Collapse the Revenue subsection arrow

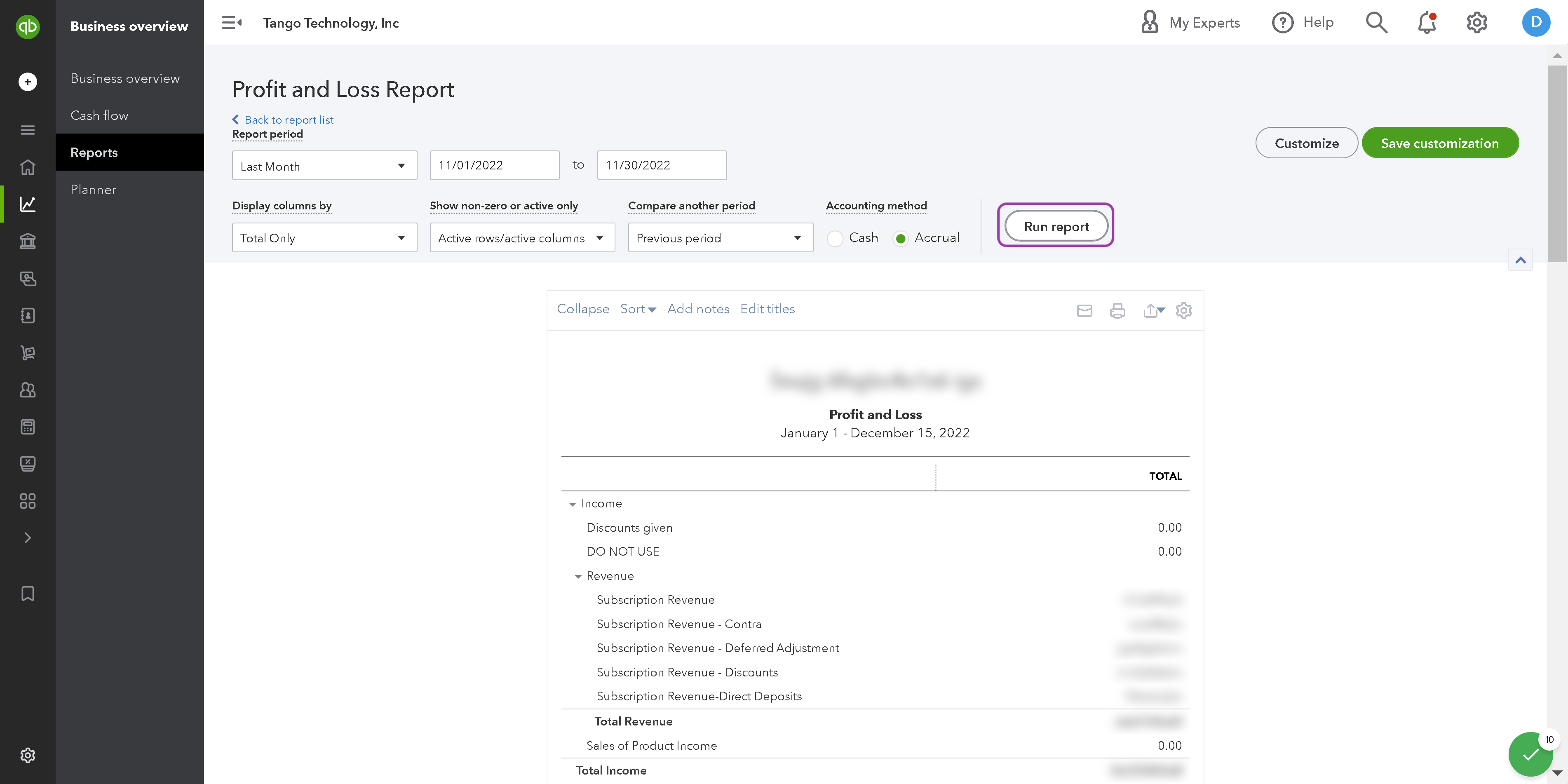(578, 576)
